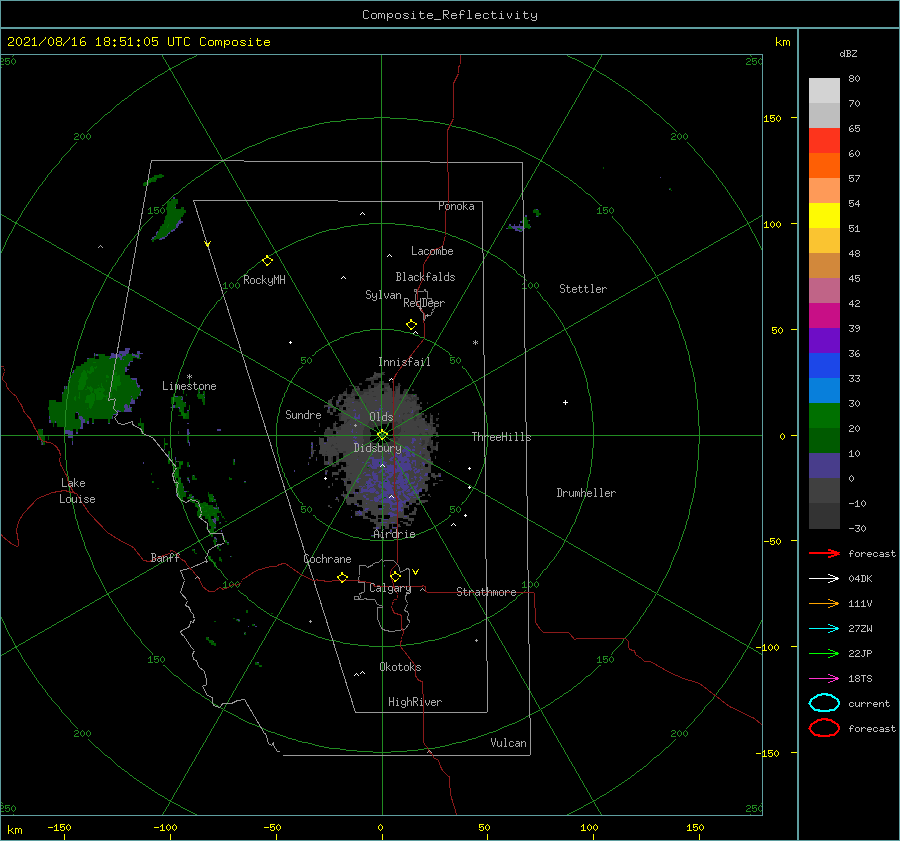This screenshot has width=900, height=841.
Task: Click the Blackfalds city label
Action: [x=425, y=277]
